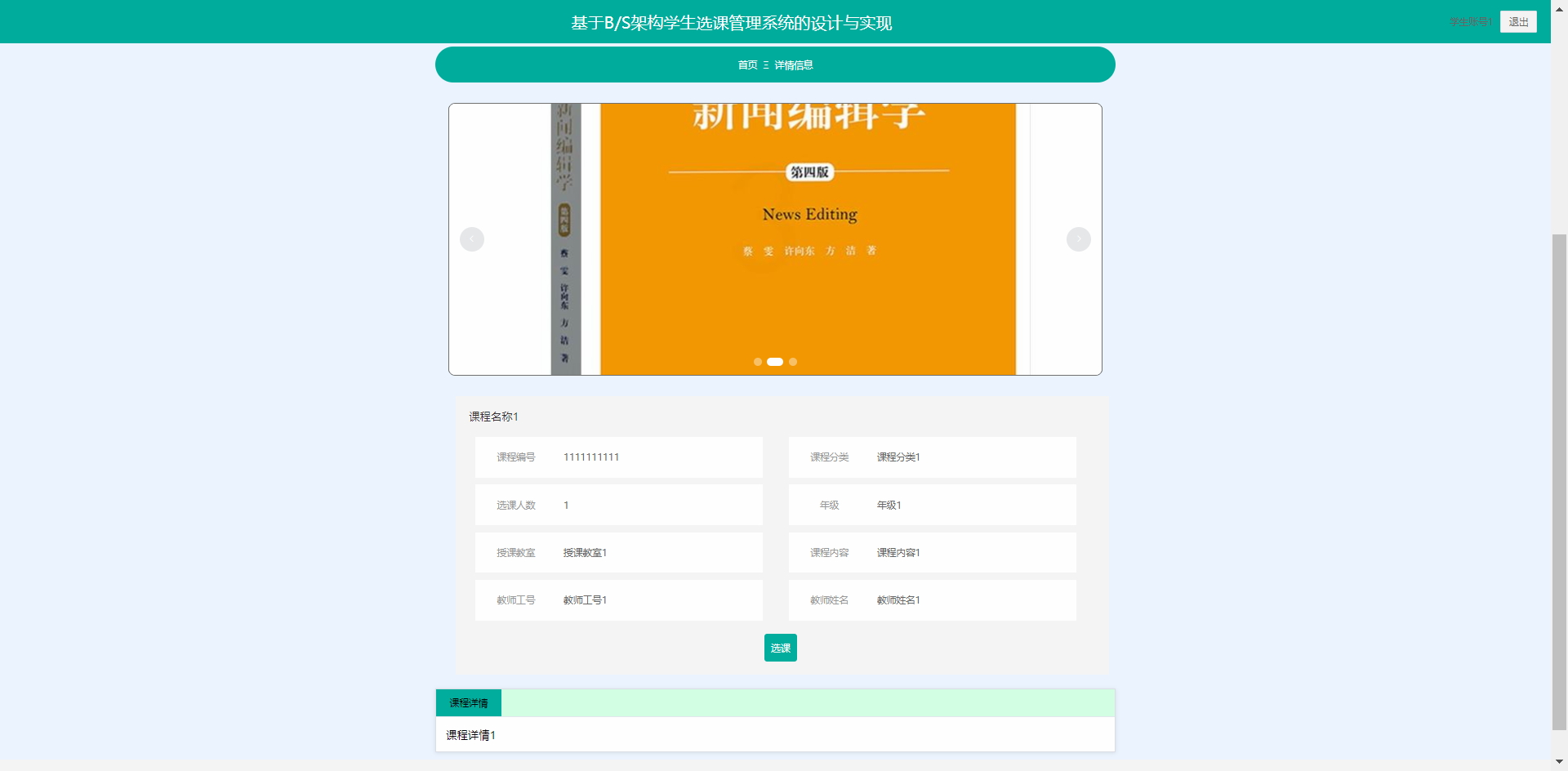Viewport: 1568px width, 771px height.
Task: Go to 首页 in the breadcrumb
Action: click(x=747, y=65)
